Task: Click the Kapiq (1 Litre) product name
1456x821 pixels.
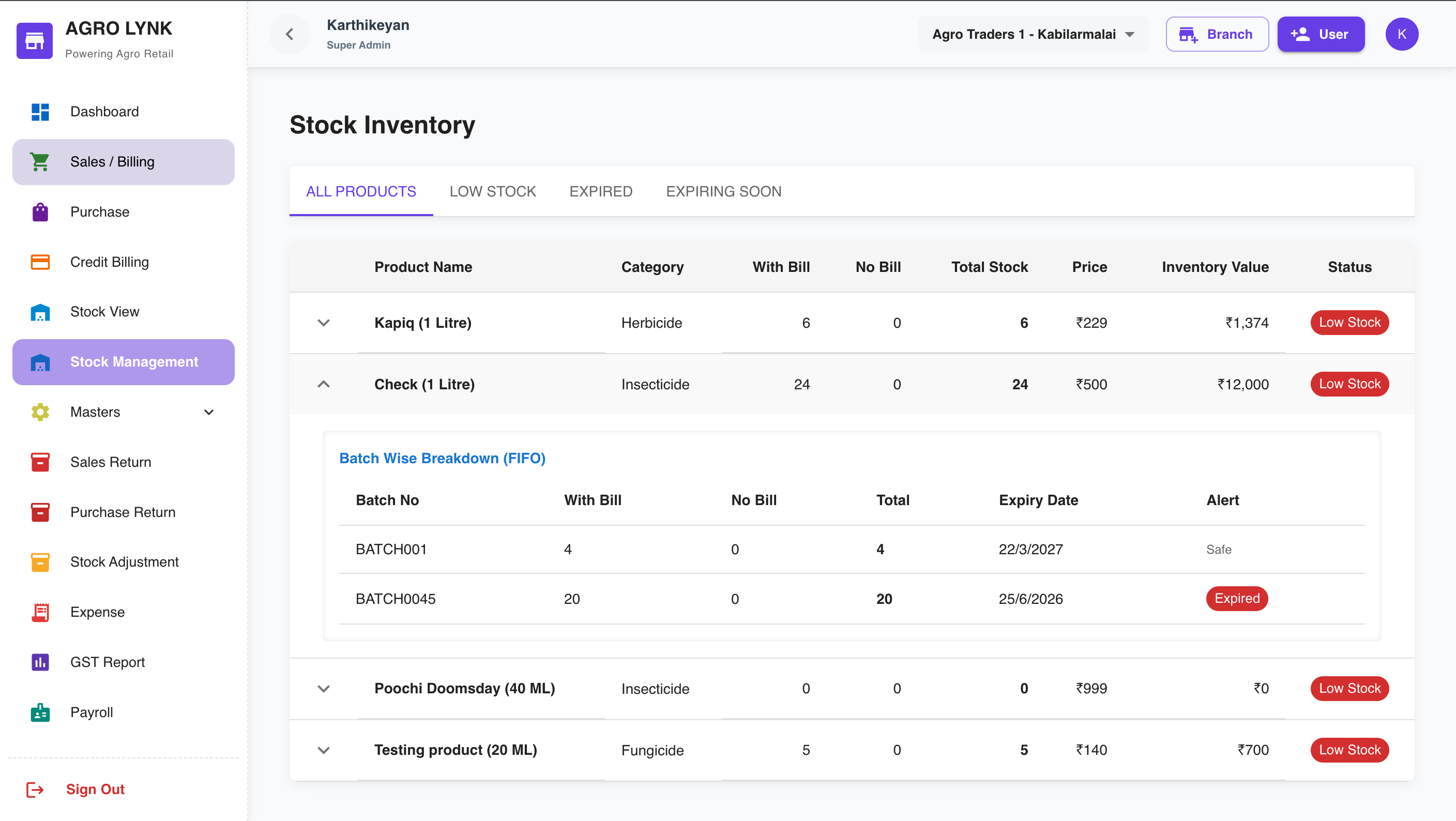Action: (423, 323)
